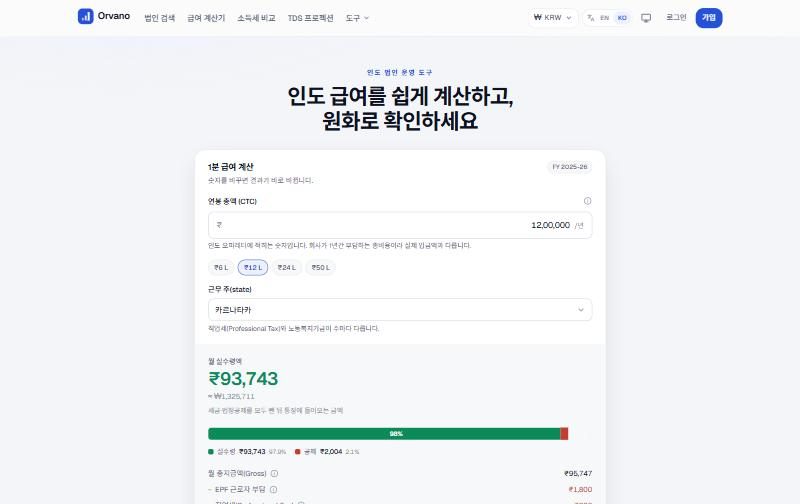This screenshot has height=504, width=800.
Task: Open the KRW currency dropdown
Action: click(553, 18)
